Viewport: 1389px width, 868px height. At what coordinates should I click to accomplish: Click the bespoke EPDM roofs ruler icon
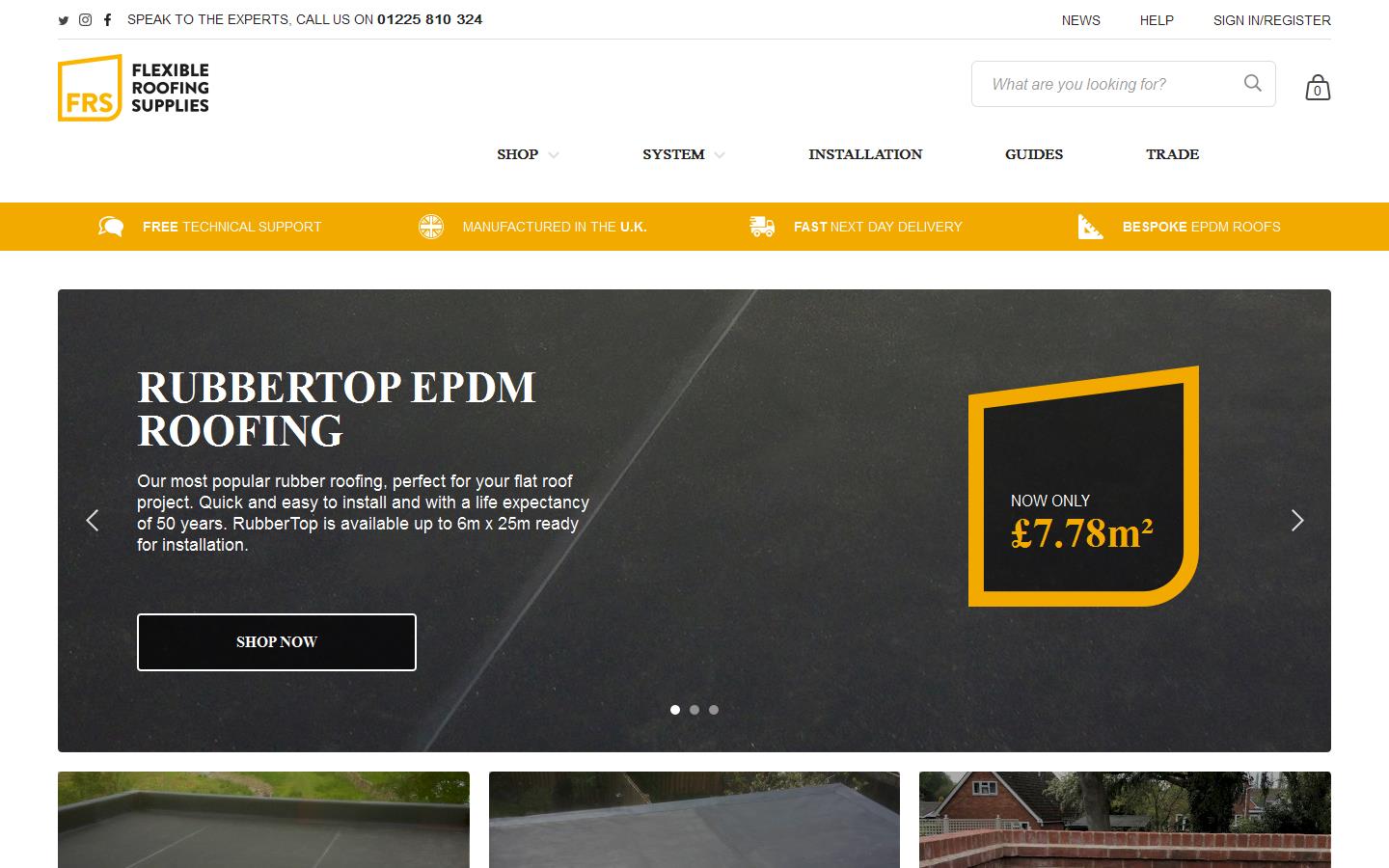pyautogui.click(x=1091, y=227)
